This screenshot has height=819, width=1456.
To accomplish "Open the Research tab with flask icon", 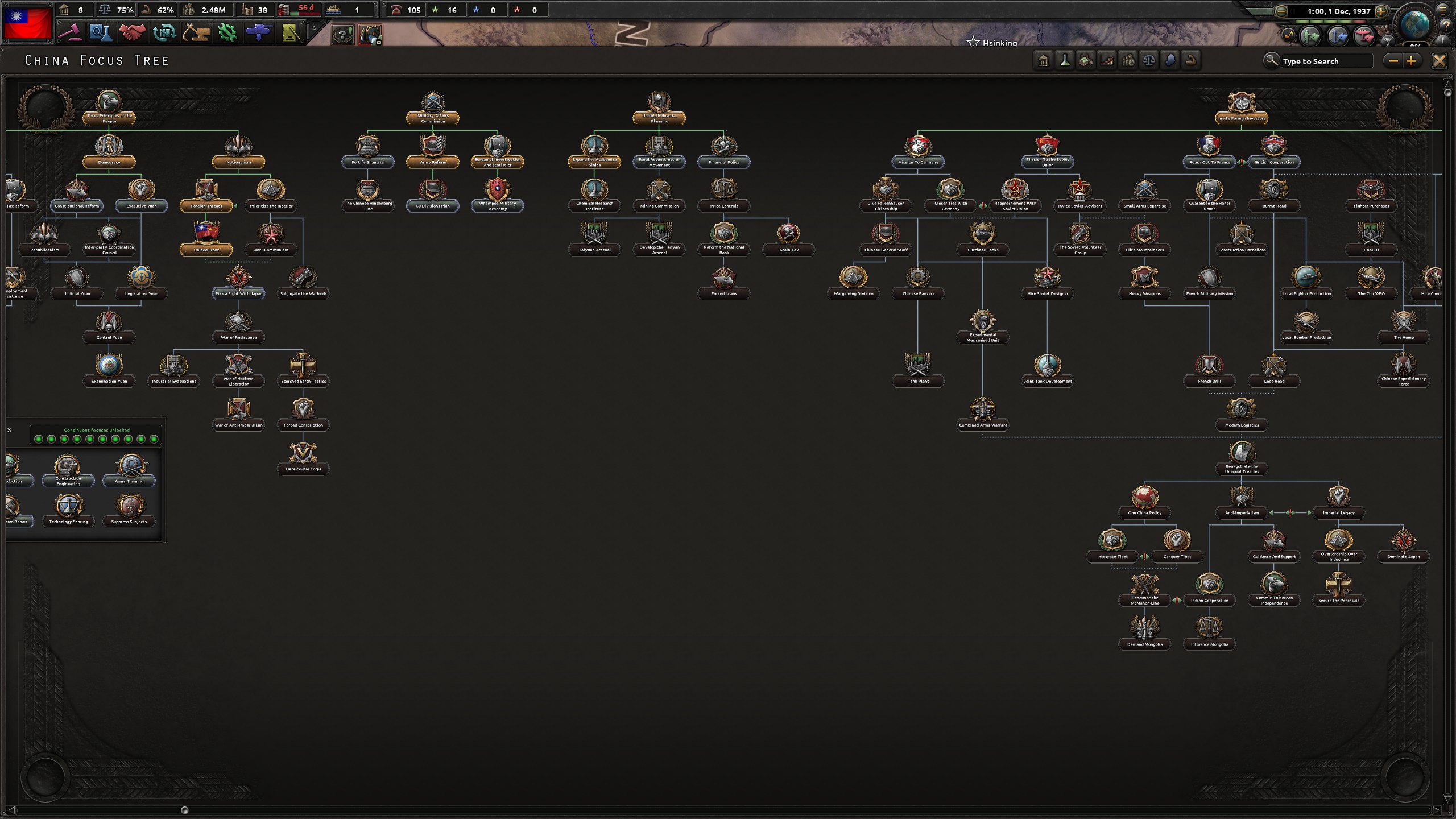I will point(101,32).
